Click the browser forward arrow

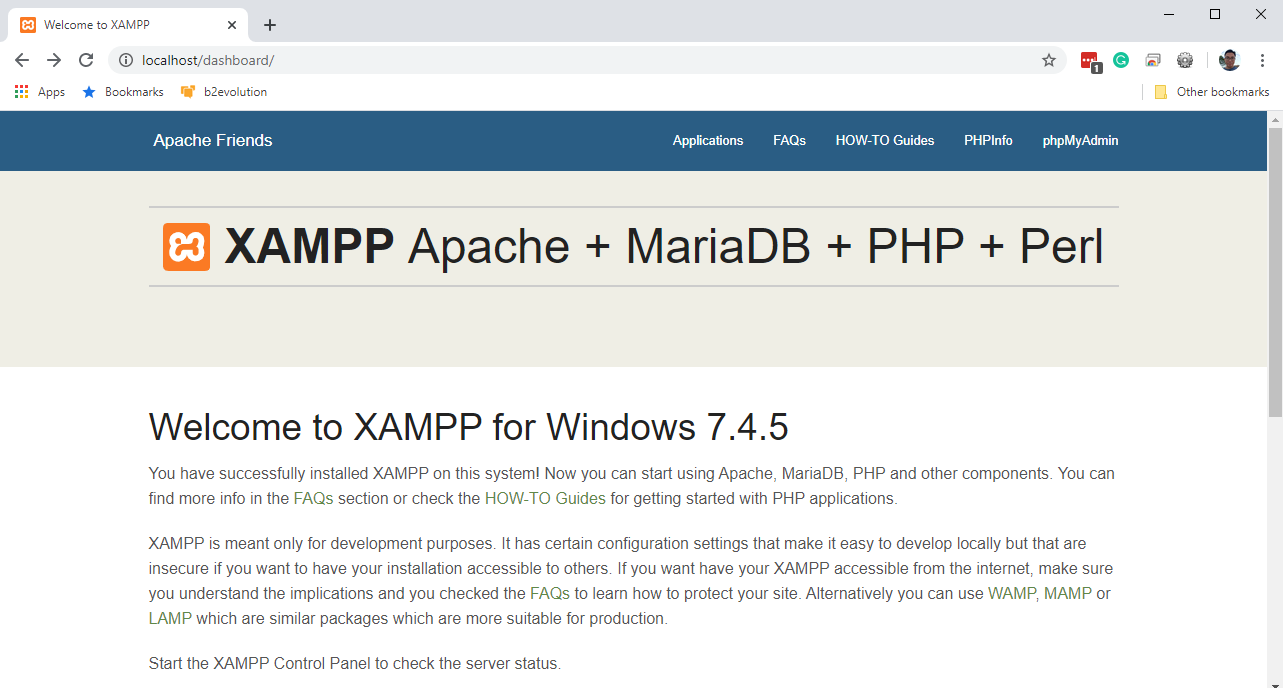pyautogui.click(x=54, y=60)
